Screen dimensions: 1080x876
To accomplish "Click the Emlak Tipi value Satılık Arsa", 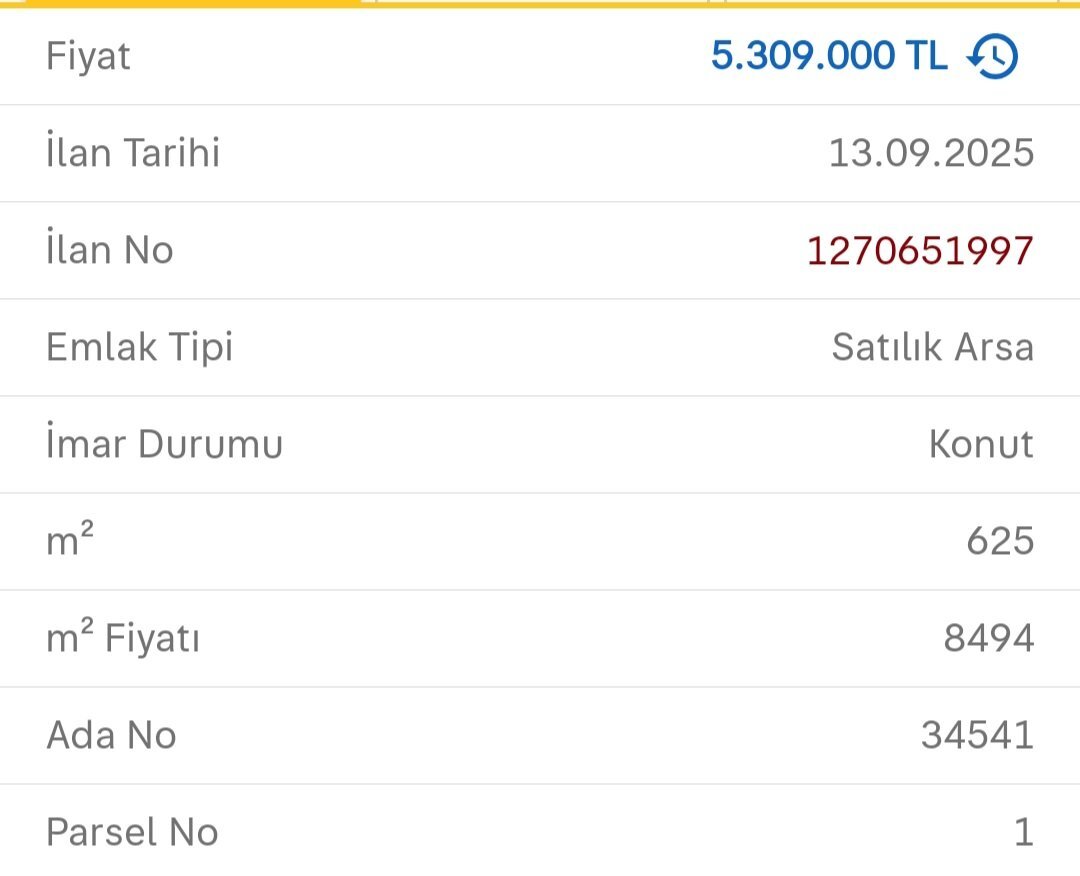I will (933, 347).
